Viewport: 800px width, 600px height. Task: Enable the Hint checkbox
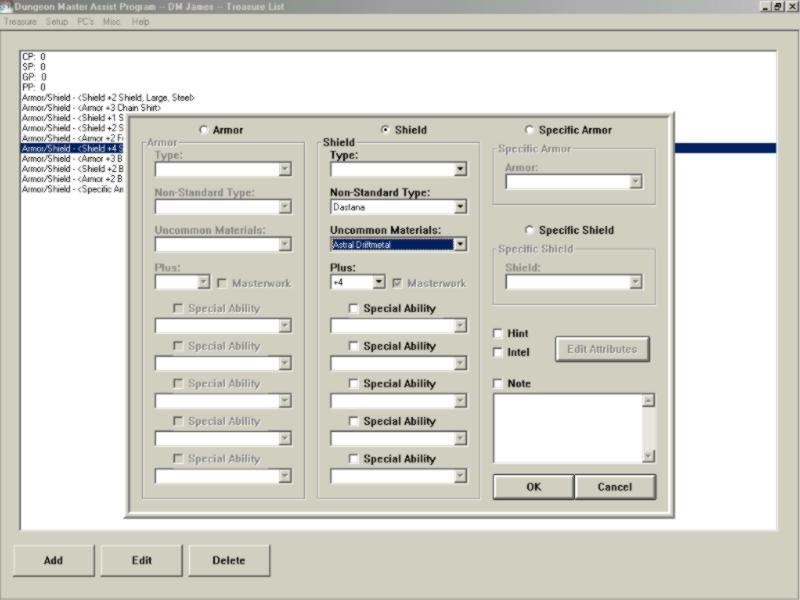click(499, 334)
